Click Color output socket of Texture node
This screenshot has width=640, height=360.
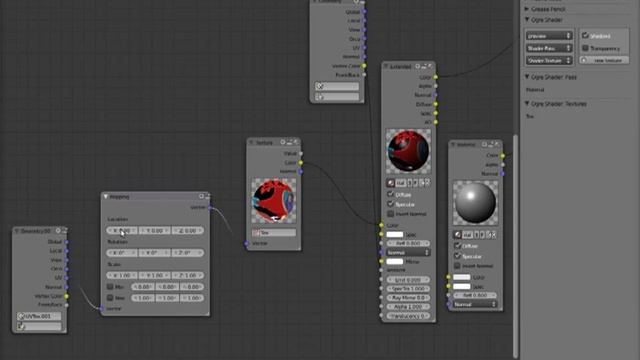click(301, 162)
